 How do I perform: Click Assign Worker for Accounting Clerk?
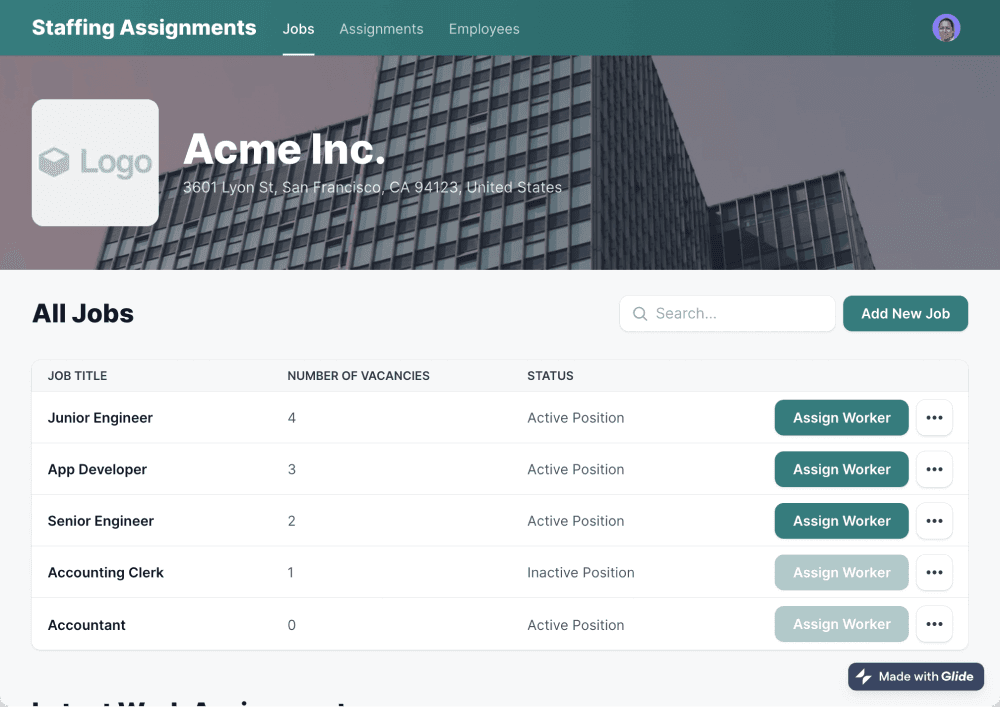[x=841, y=572]
